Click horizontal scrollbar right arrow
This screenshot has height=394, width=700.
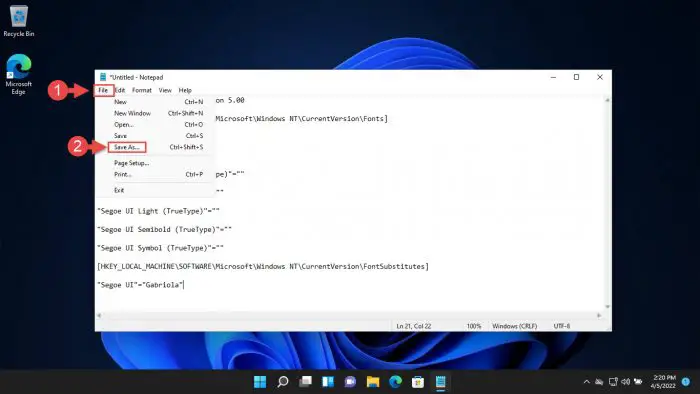[599, 315]
